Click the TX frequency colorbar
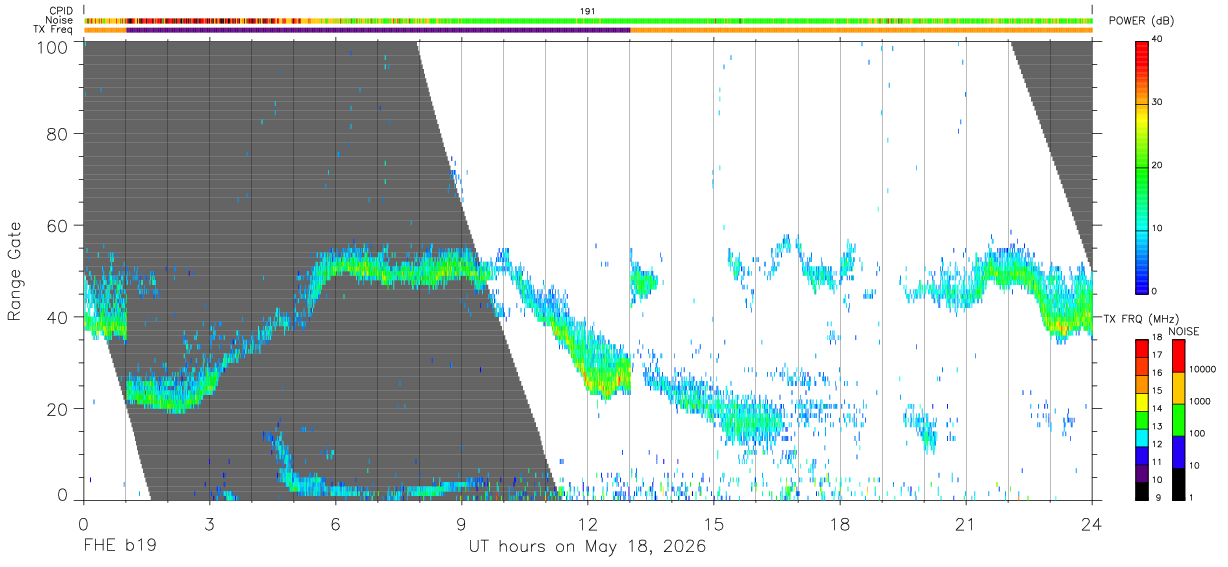This screenshot has width=1228, height=567. tap(1142, 419)
